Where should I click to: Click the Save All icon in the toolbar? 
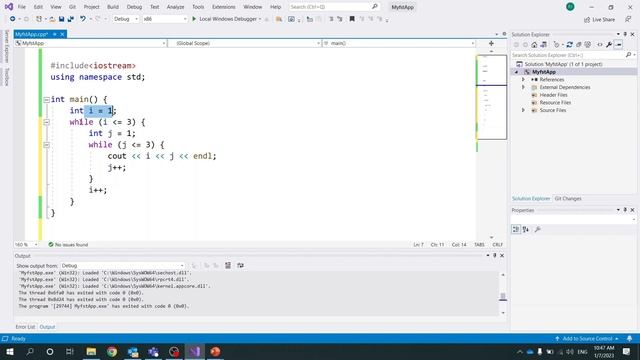71,19
